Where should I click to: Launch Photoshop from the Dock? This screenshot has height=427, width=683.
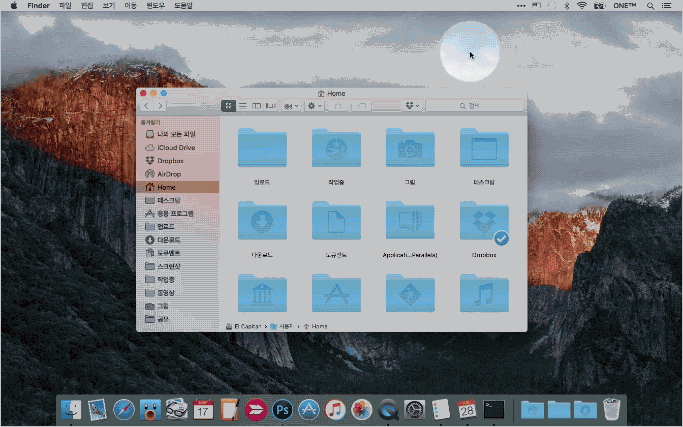[x=282, y=410]
